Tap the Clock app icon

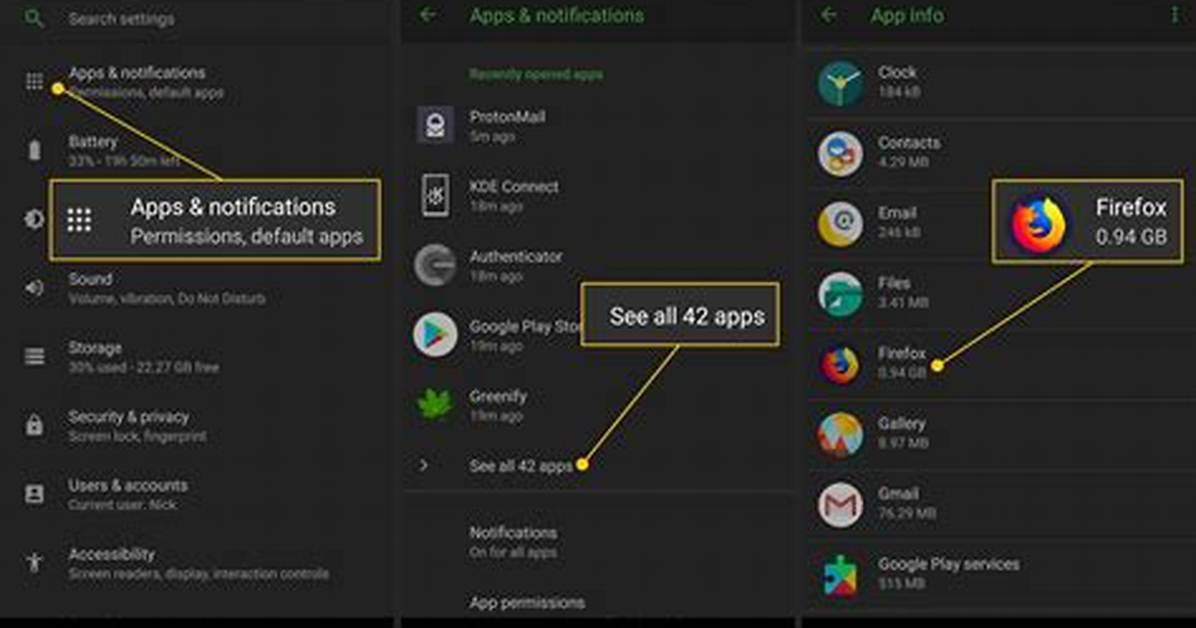point(841,82)
